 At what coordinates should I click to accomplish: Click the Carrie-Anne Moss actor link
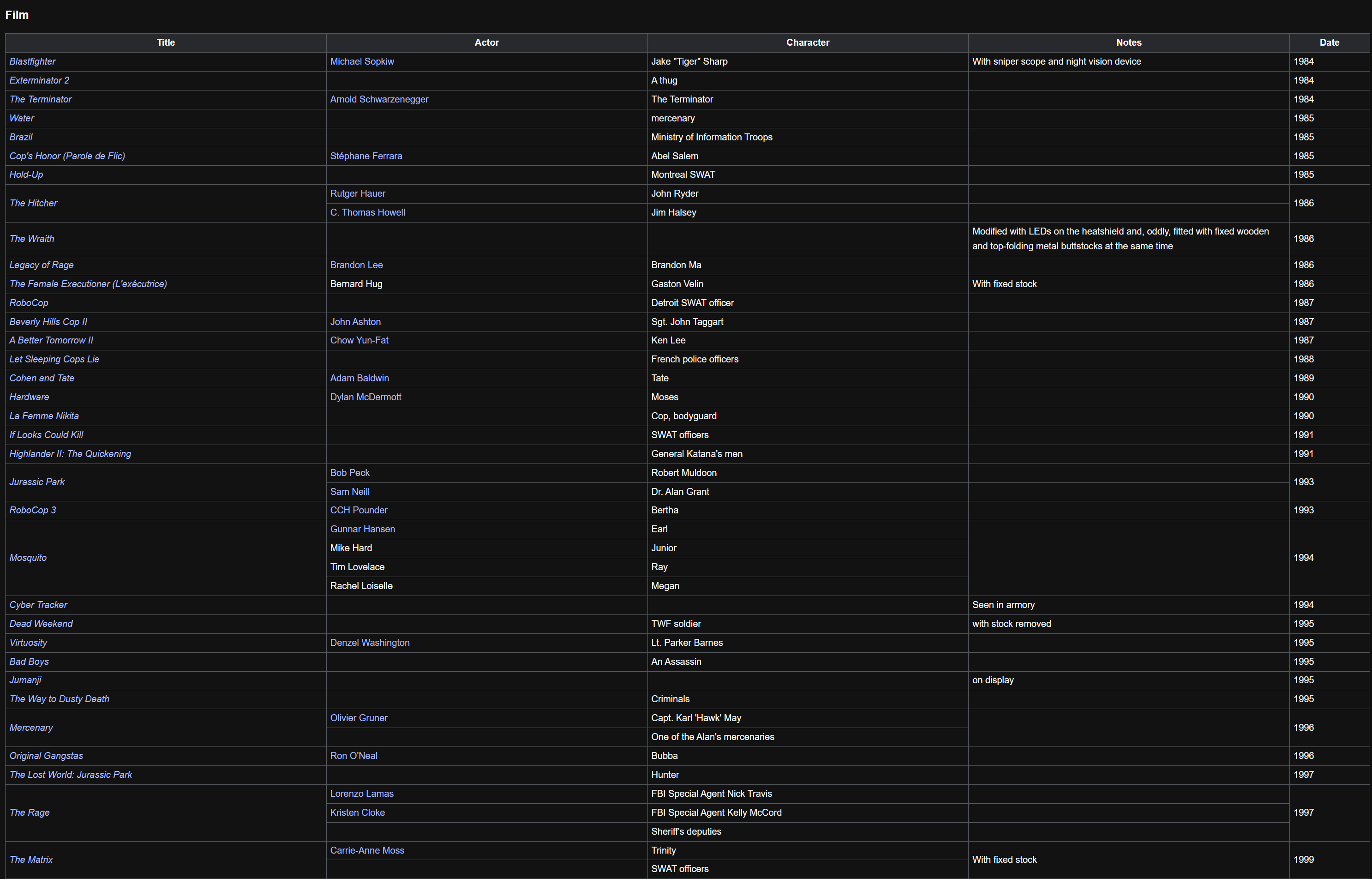coord(367,850)
